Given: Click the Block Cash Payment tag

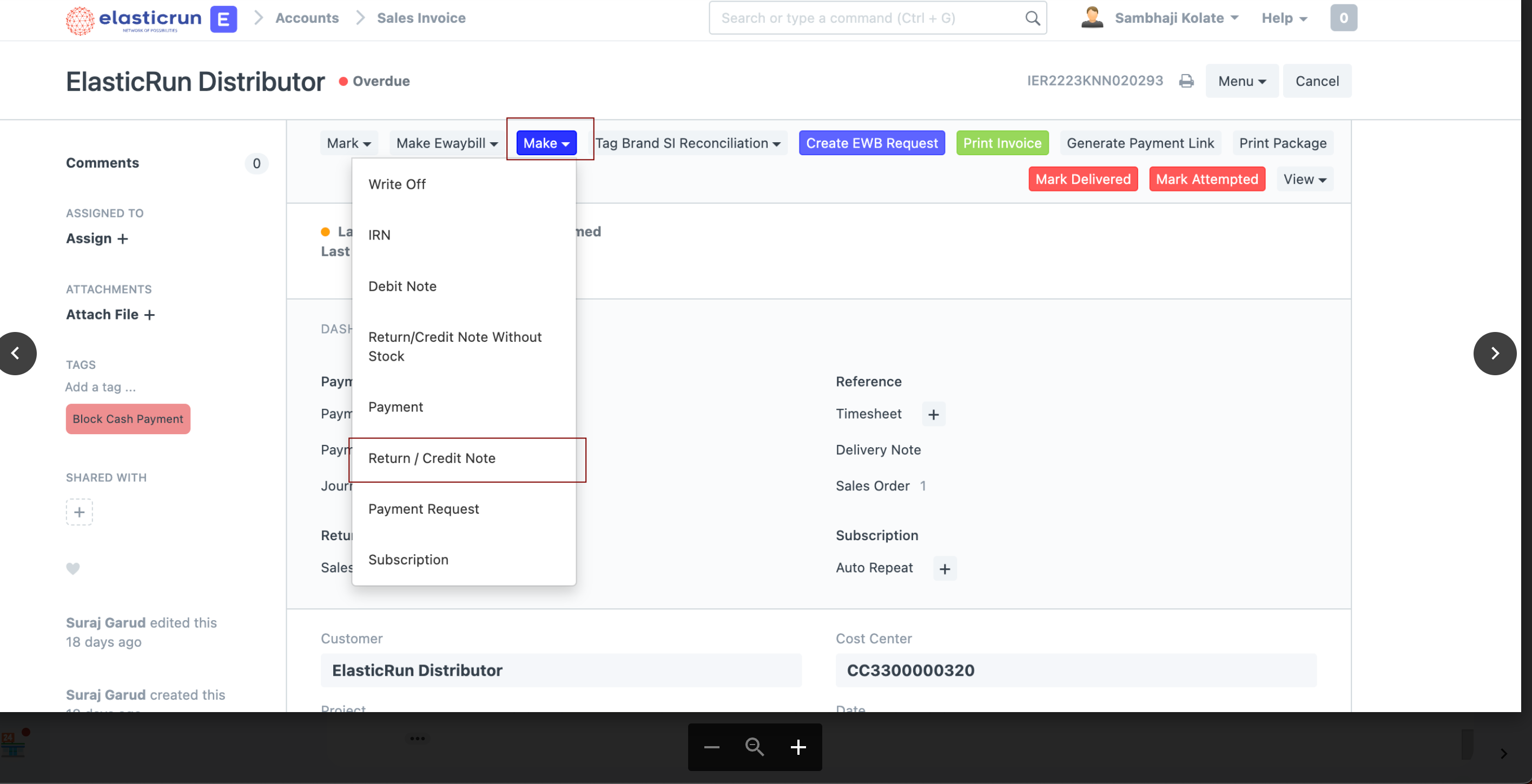Looking at the screenshot, I should coord(128,419).
